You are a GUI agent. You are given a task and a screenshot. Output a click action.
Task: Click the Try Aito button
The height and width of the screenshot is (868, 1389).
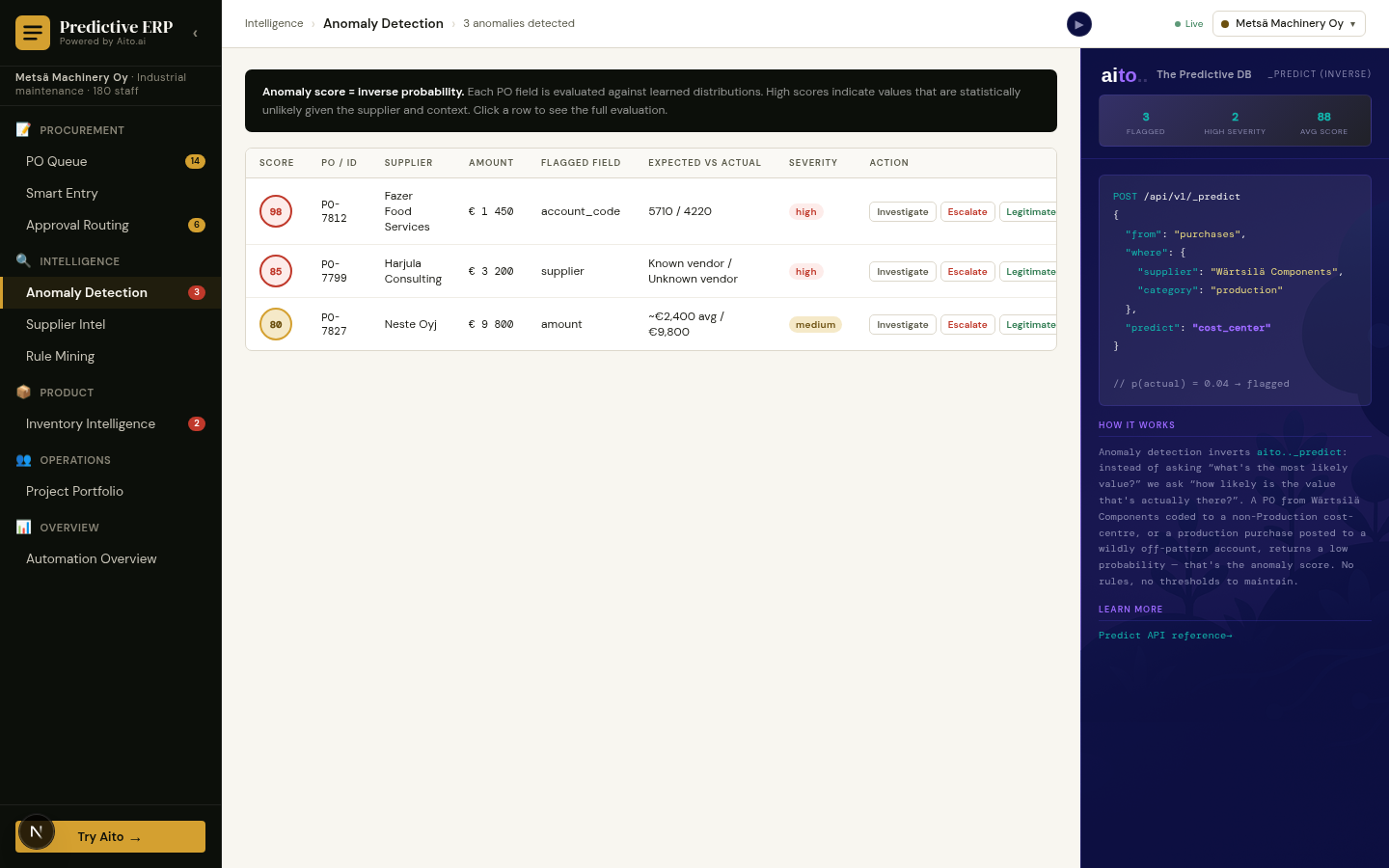point(110,836)
